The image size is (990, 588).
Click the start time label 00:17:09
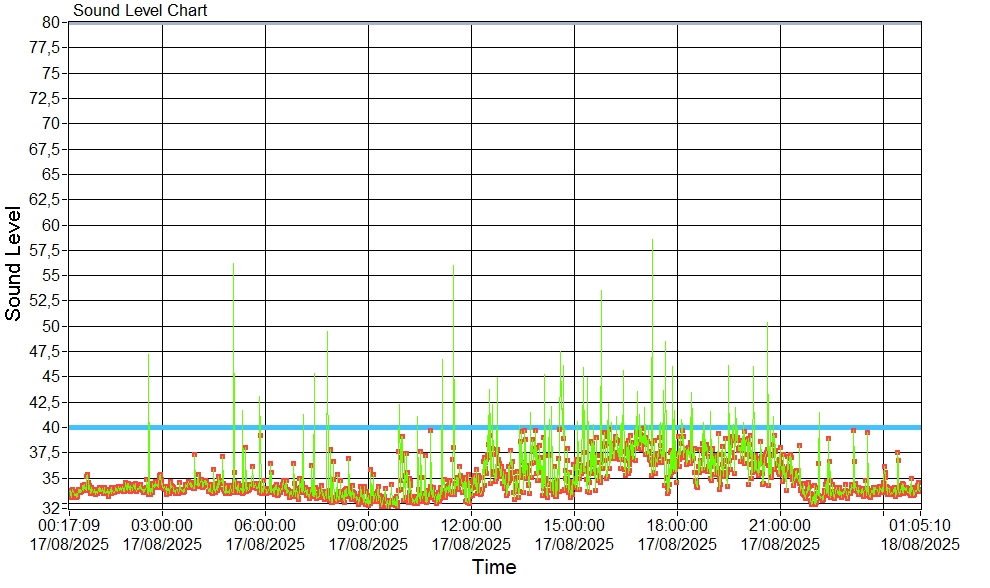pyautogui.click(x=68, y=525)
